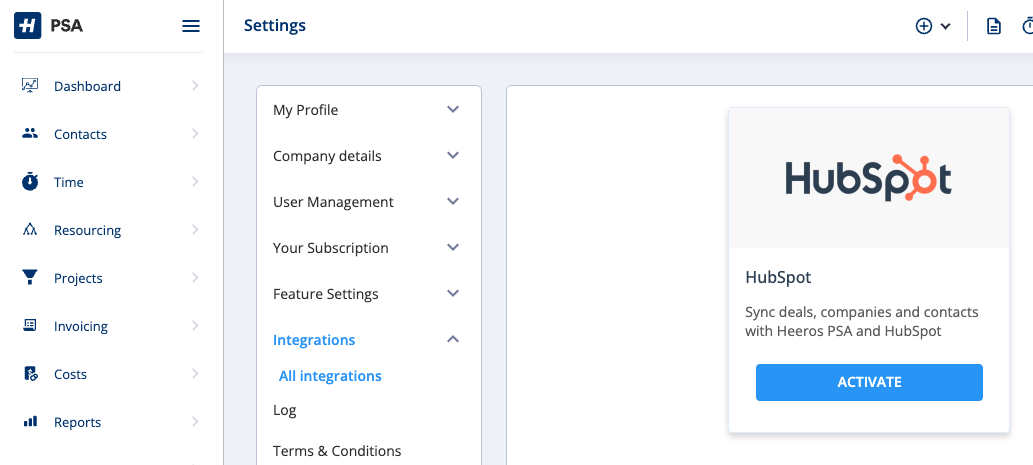Go to Time in sidebar

click(69, 182)
